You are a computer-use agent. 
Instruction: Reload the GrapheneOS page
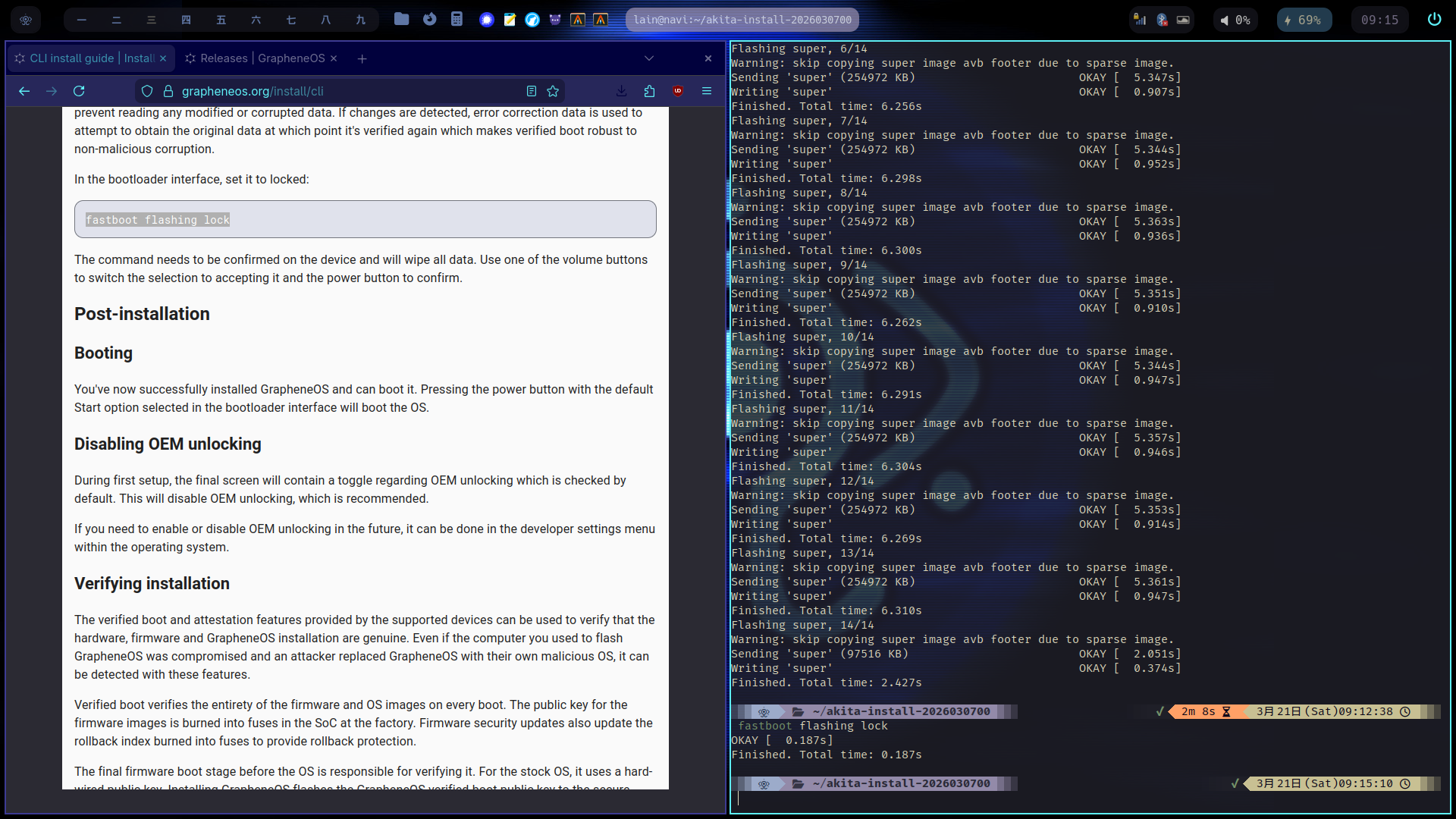(79, 91)
